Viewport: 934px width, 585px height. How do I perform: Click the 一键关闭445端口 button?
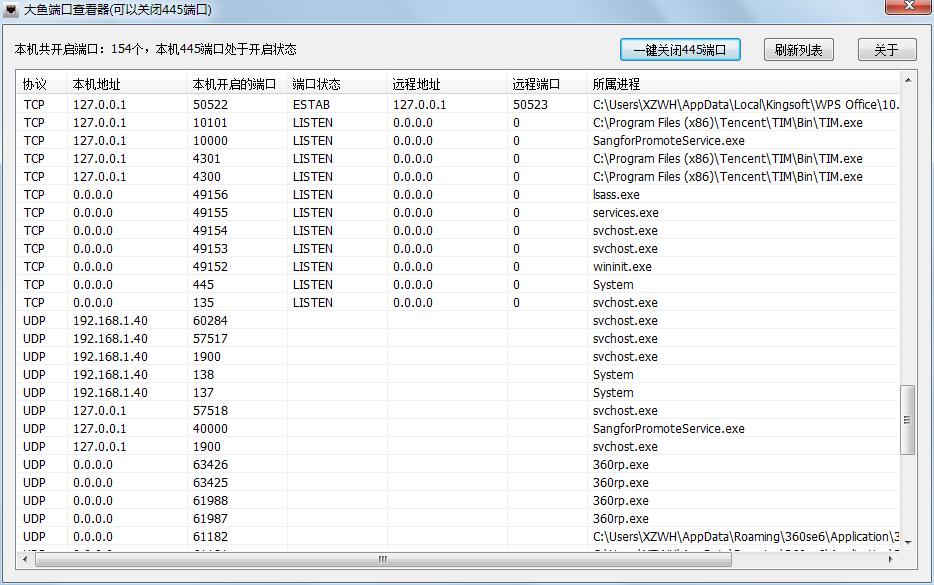pyautogui.click(x=680, y=50)
